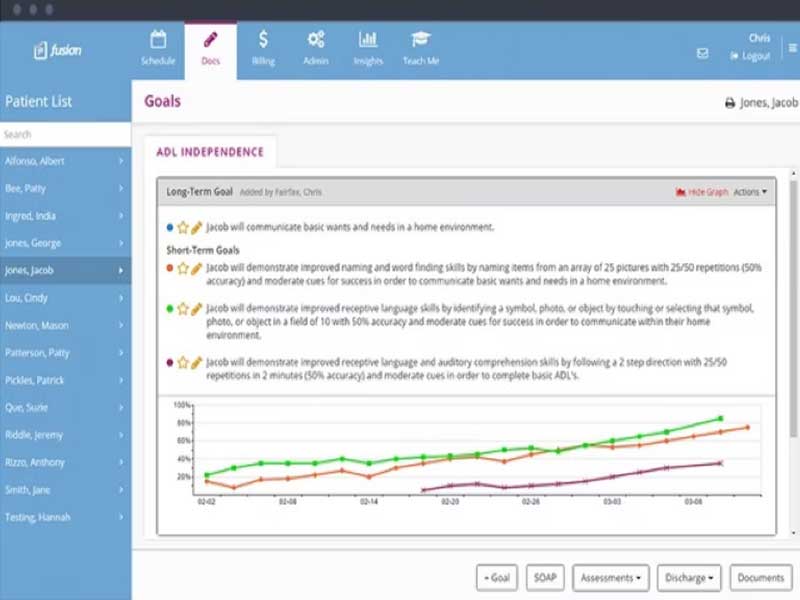
Task: Hide the goal progress graph
Action: point(702,192)
